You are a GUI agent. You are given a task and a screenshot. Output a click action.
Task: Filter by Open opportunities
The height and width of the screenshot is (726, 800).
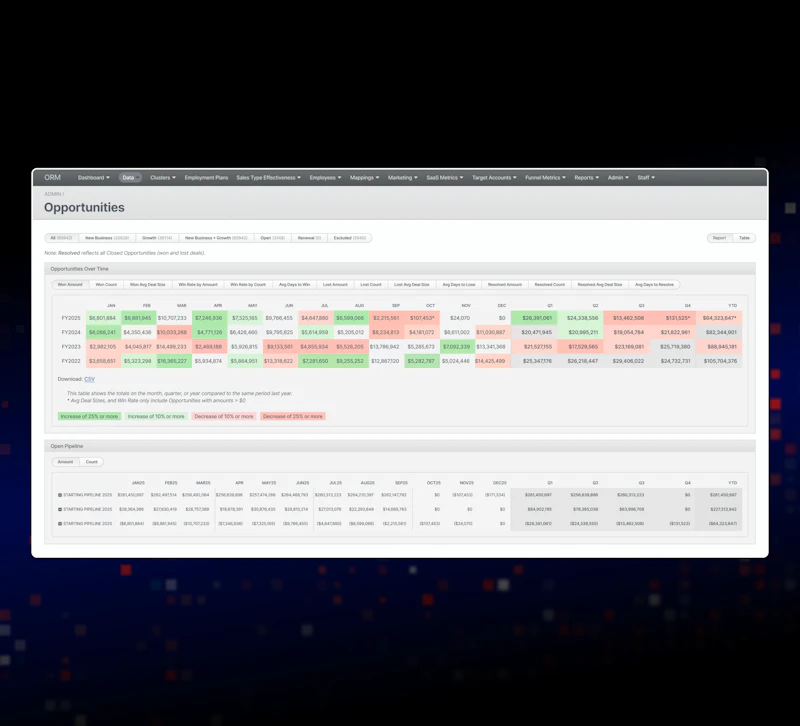[x=272, y=238]
